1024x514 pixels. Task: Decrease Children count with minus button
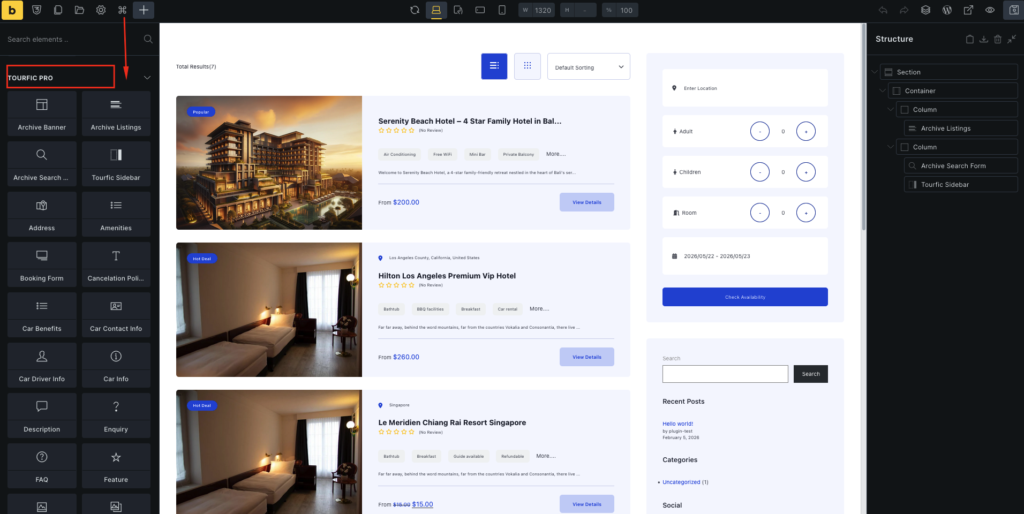tap(760, 172)
